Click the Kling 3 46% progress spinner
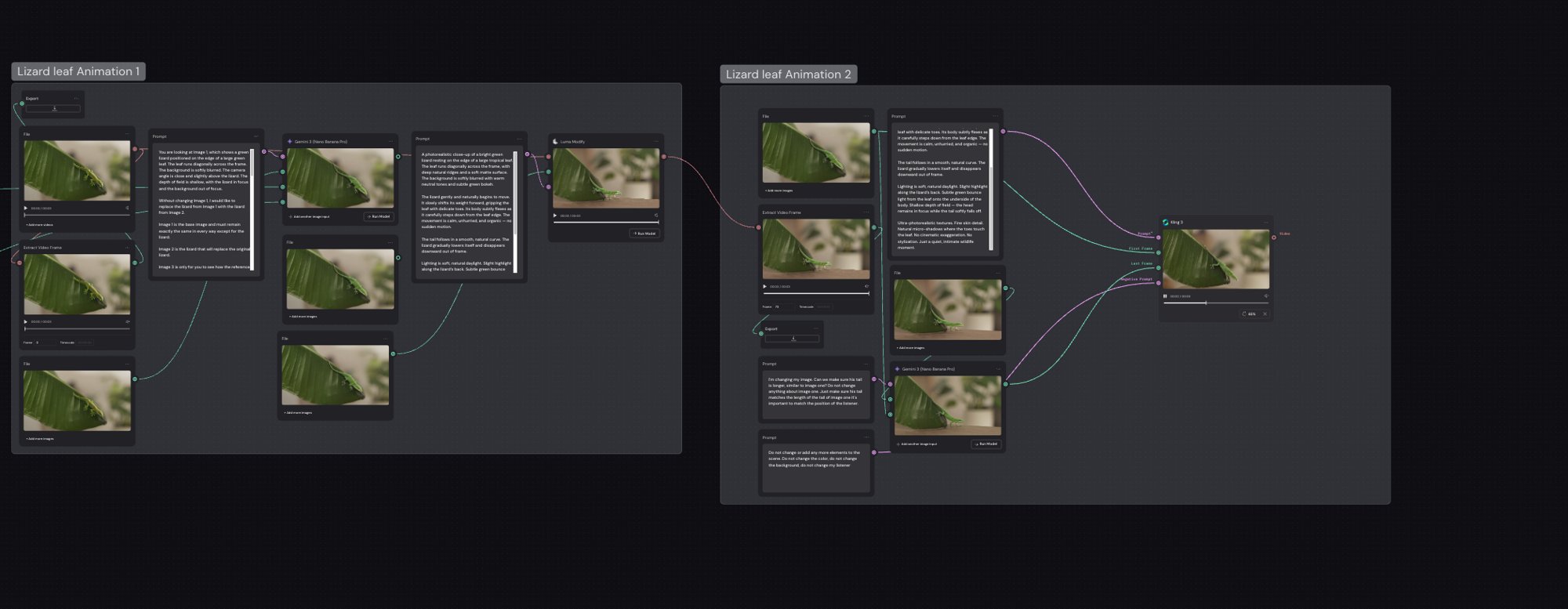 click(1244, 314)
